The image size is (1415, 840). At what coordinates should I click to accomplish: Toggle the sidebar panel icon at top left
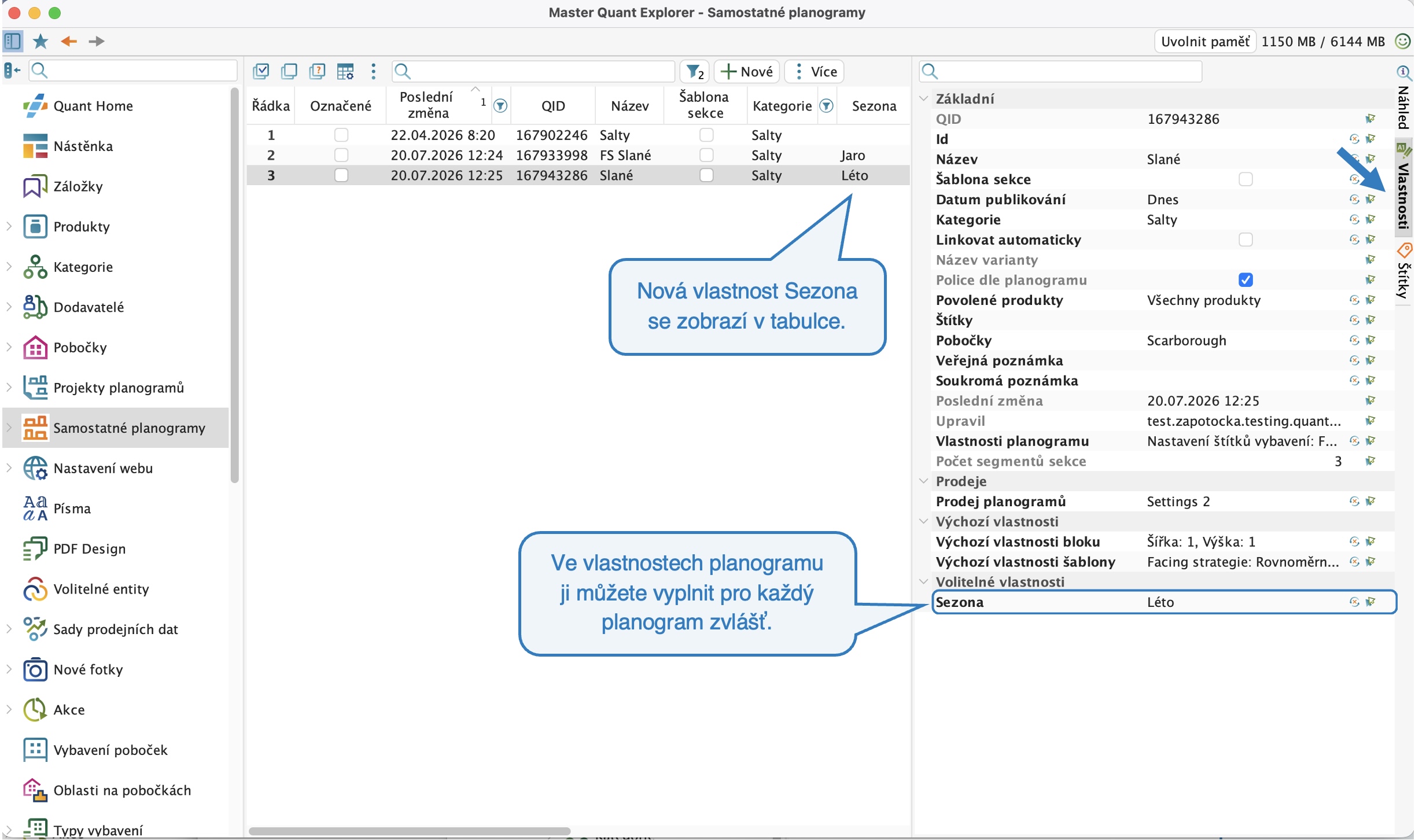pyautogui.click(x=13, y=41)
